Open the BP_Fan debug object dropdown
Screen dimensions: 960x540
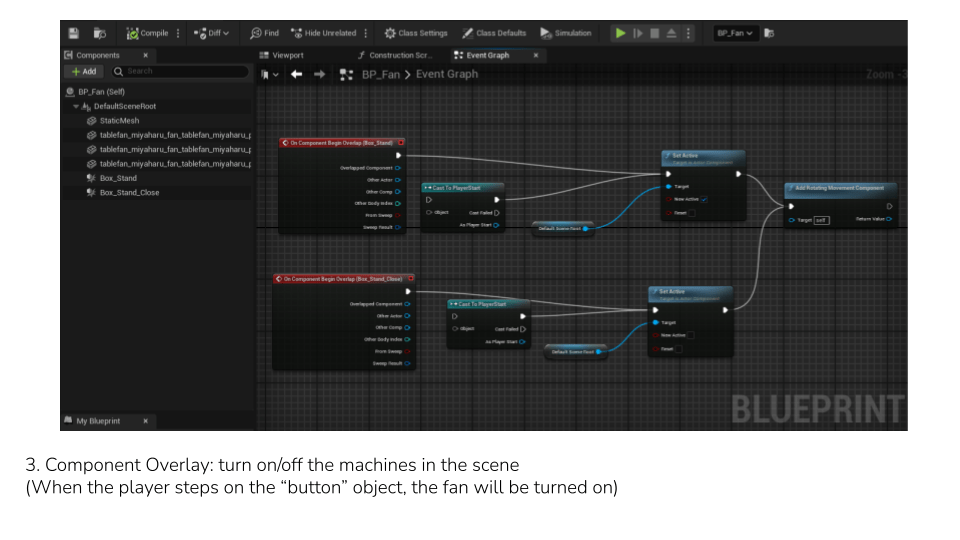pos(736,33)
